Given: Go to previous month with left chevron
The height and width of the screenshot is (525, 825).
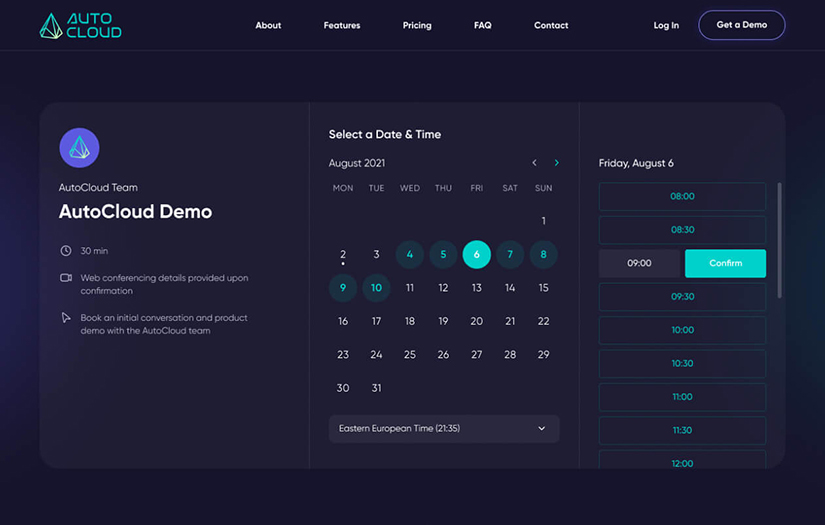Looking at the screenshot, I should tap(534, 163).
